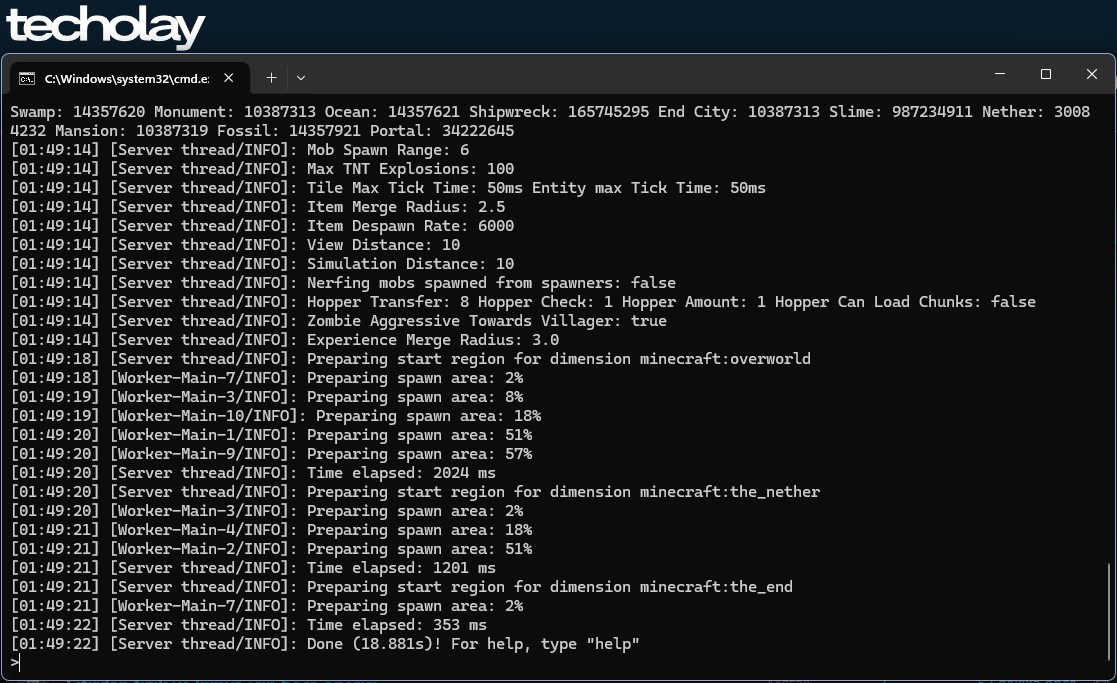Click the 'Swamp: 14357620' seed line
The image size is (1117, 683).
[550, 112]
